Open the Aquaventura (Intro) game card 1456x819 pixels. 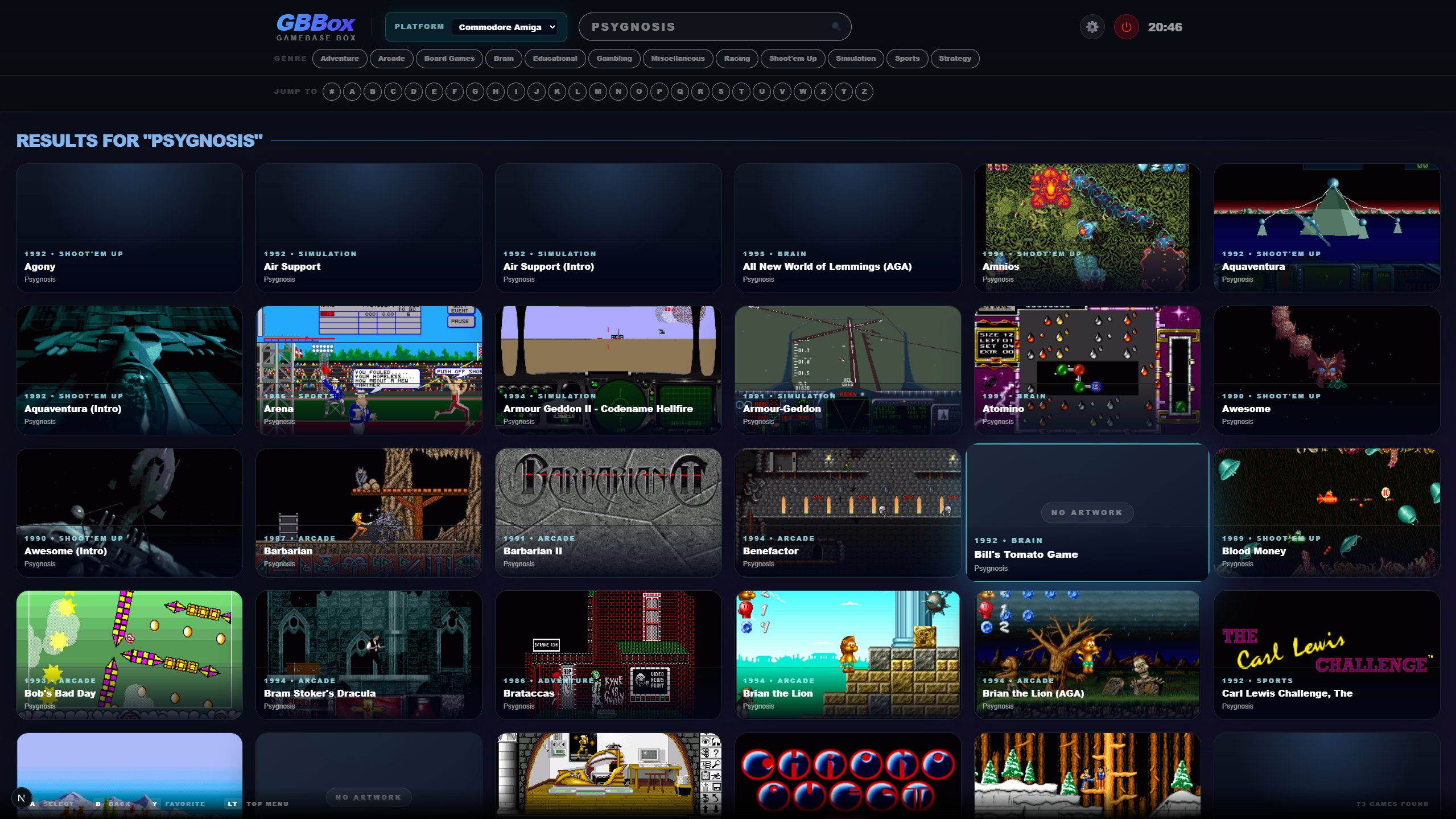coord(130,371)
